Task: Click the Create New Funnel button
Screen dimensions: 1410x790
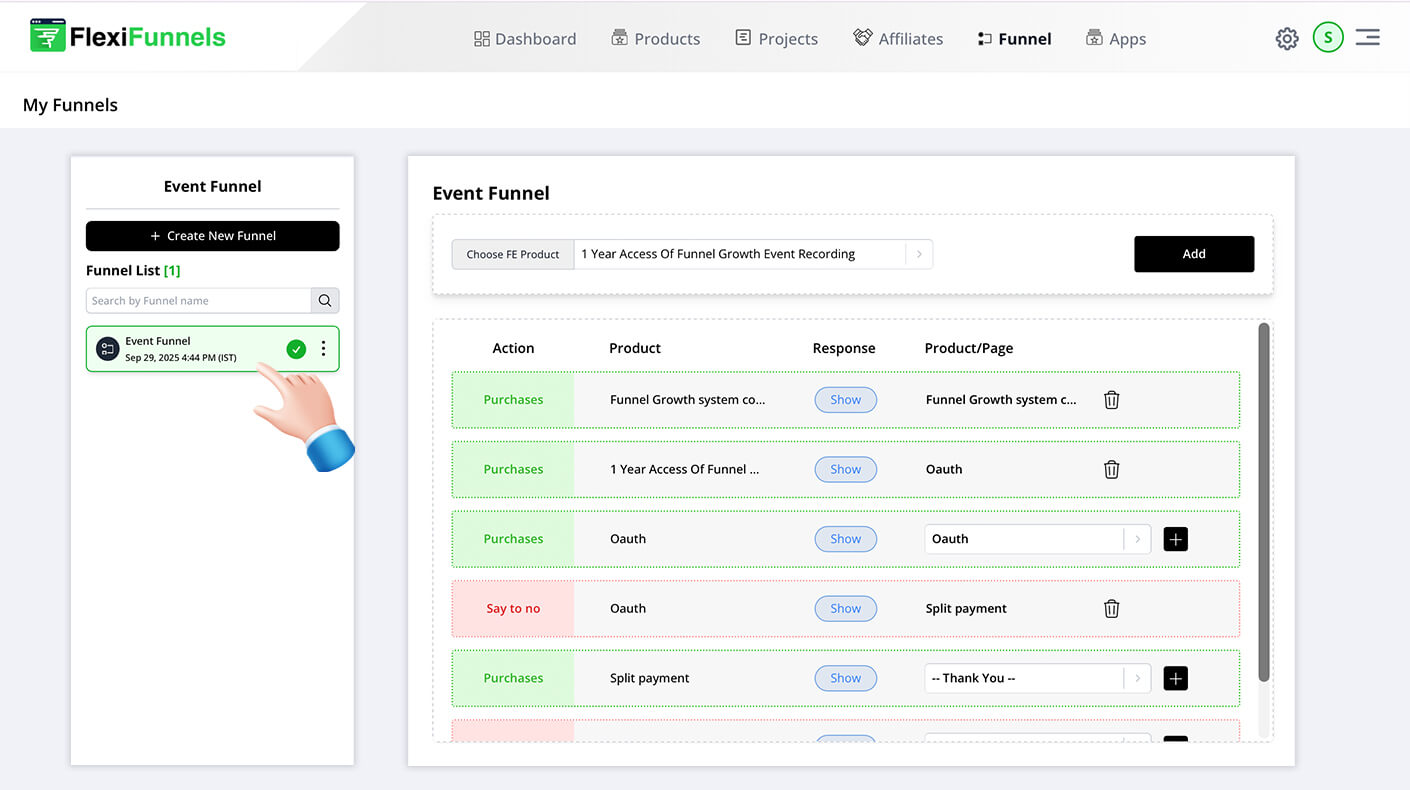Action: (213, 236)
